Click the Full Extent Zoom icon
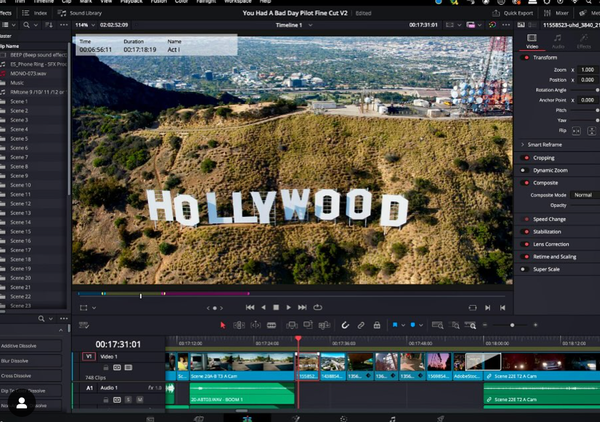 pyautogui.click(x=437, y=325)
